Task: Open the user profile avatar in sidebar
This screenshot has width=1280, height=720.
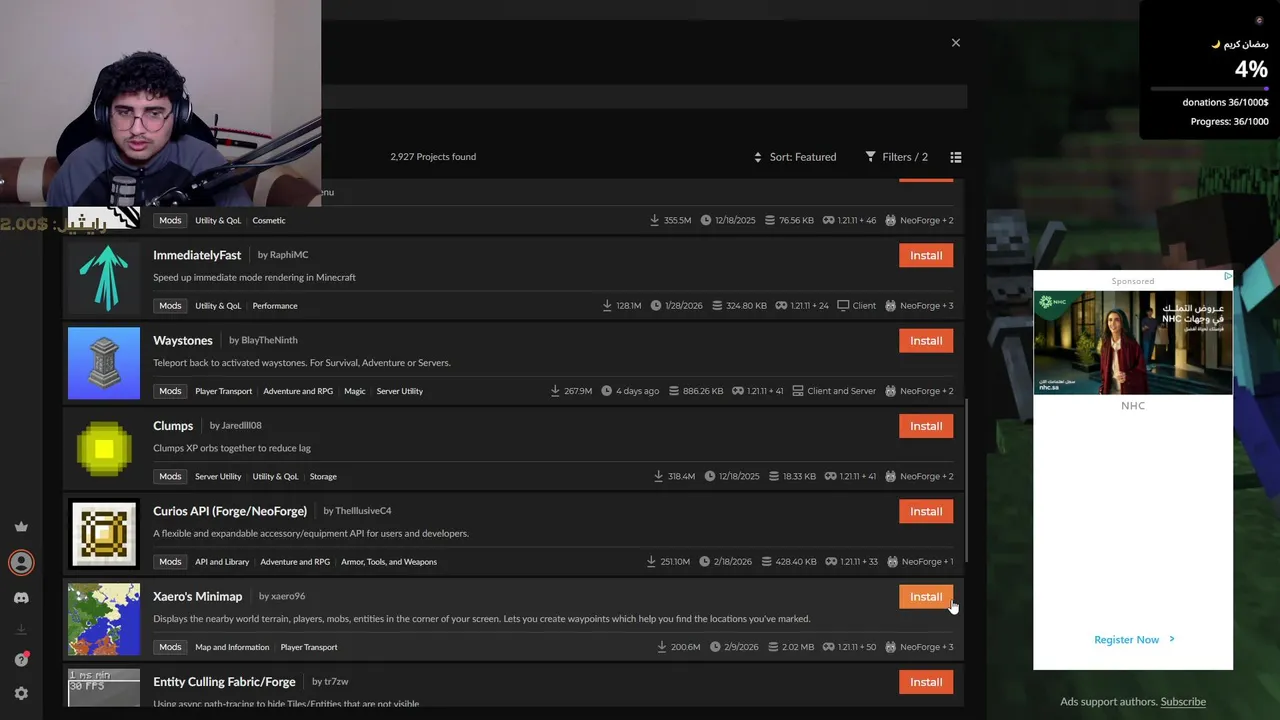Action: [21, 563]
